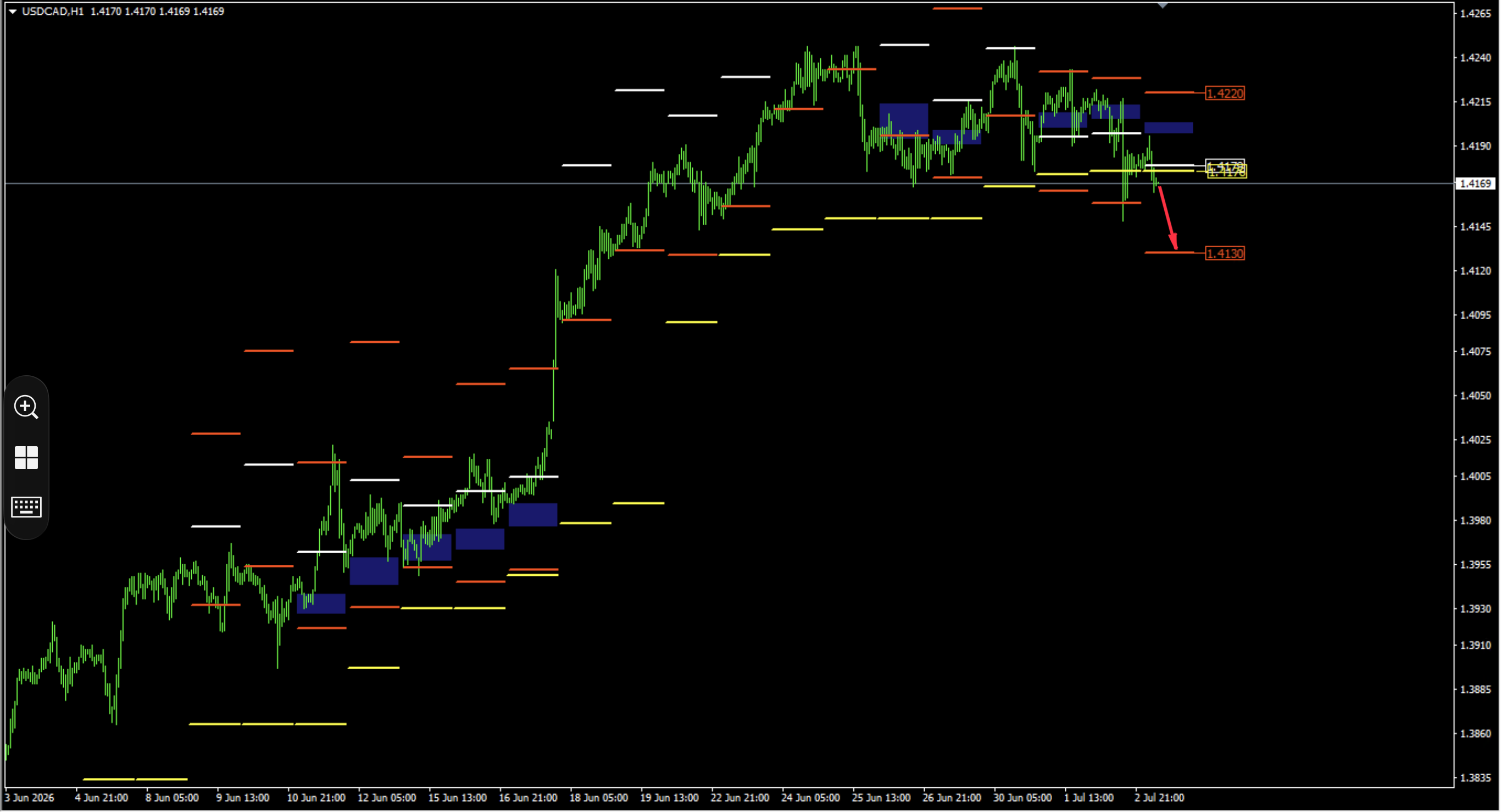Click the chart shift triangle marker at top
This screenshot has height=812, width=1501.
pos(1163,5)
